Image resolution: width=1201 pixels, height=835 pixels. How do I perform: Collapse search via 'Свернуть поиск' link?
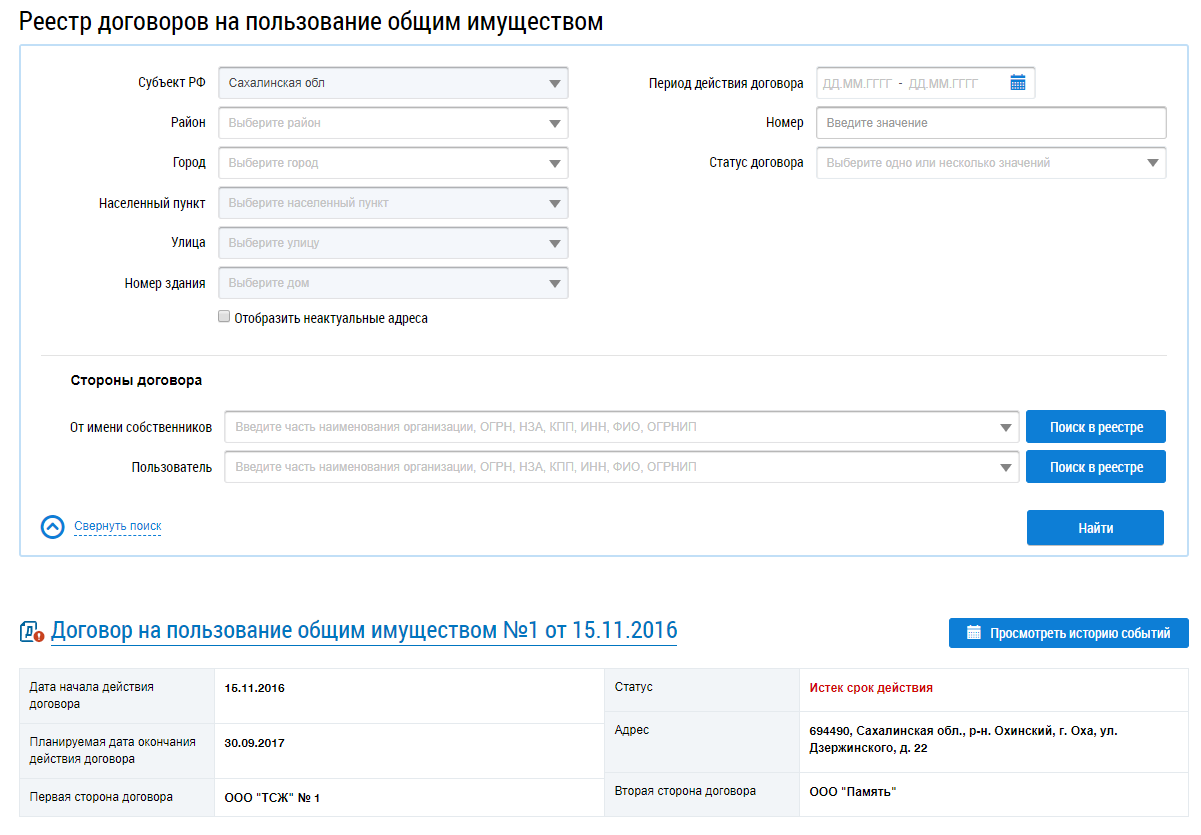[x=117, y=526]
